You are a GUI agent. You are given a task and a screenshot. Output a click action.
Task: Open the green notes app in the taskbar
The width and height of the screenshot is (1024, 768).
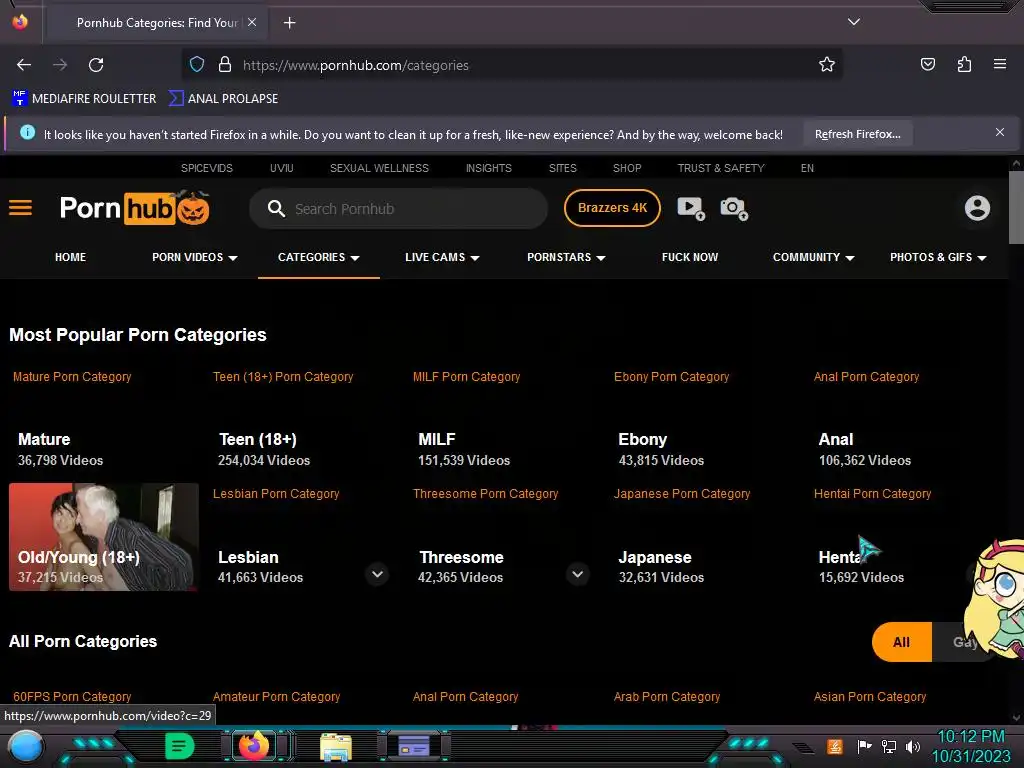tap(179, 746)
